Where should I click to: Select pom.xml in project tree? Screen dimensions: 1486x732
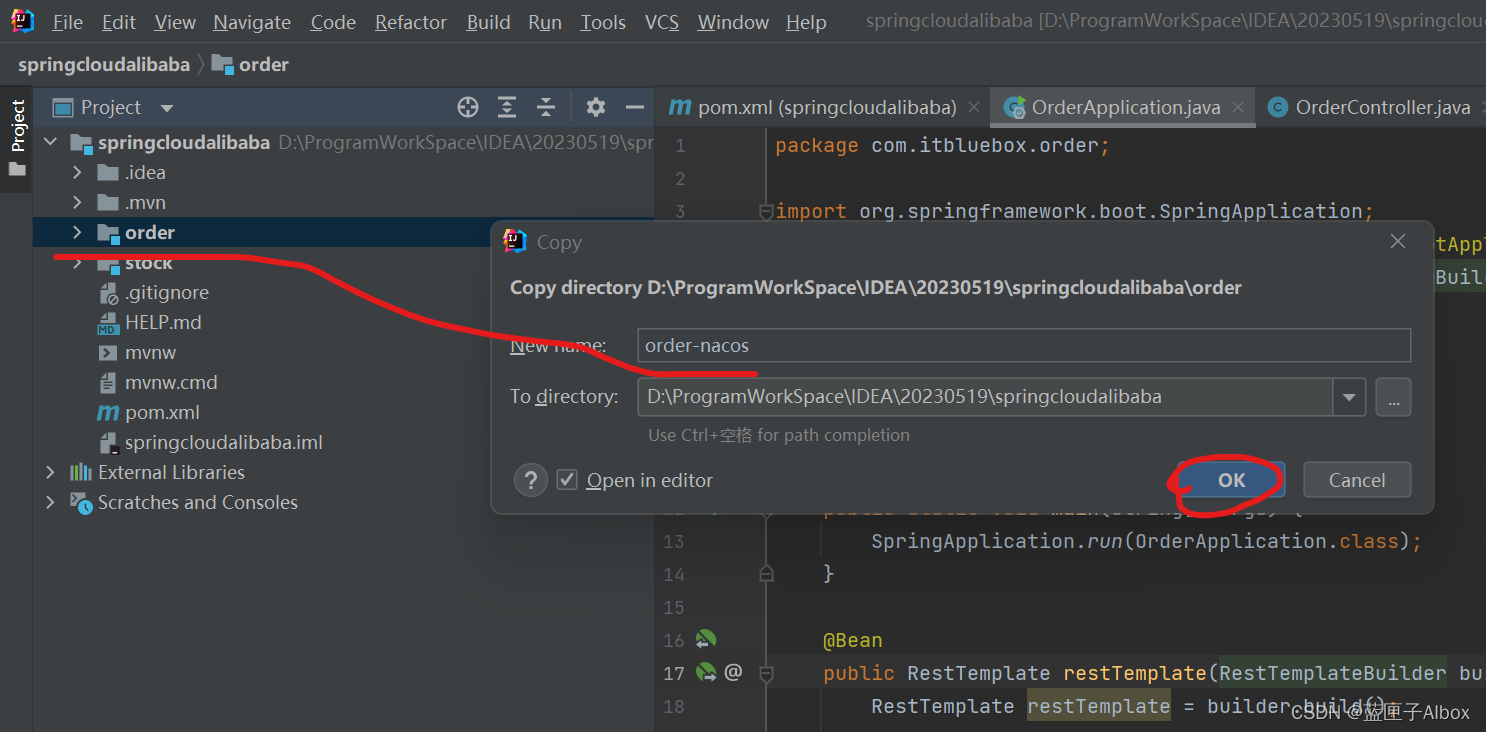(x=162, y=412)
